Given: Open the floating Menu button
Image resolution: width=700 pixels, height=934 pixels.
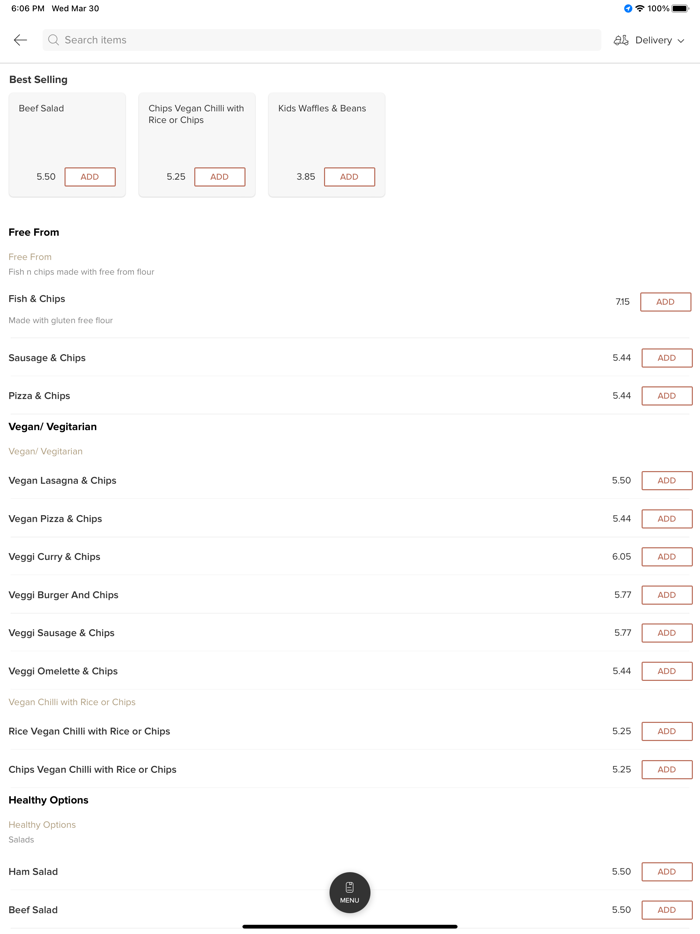Looking at the screenshot, I should point(350,892).
